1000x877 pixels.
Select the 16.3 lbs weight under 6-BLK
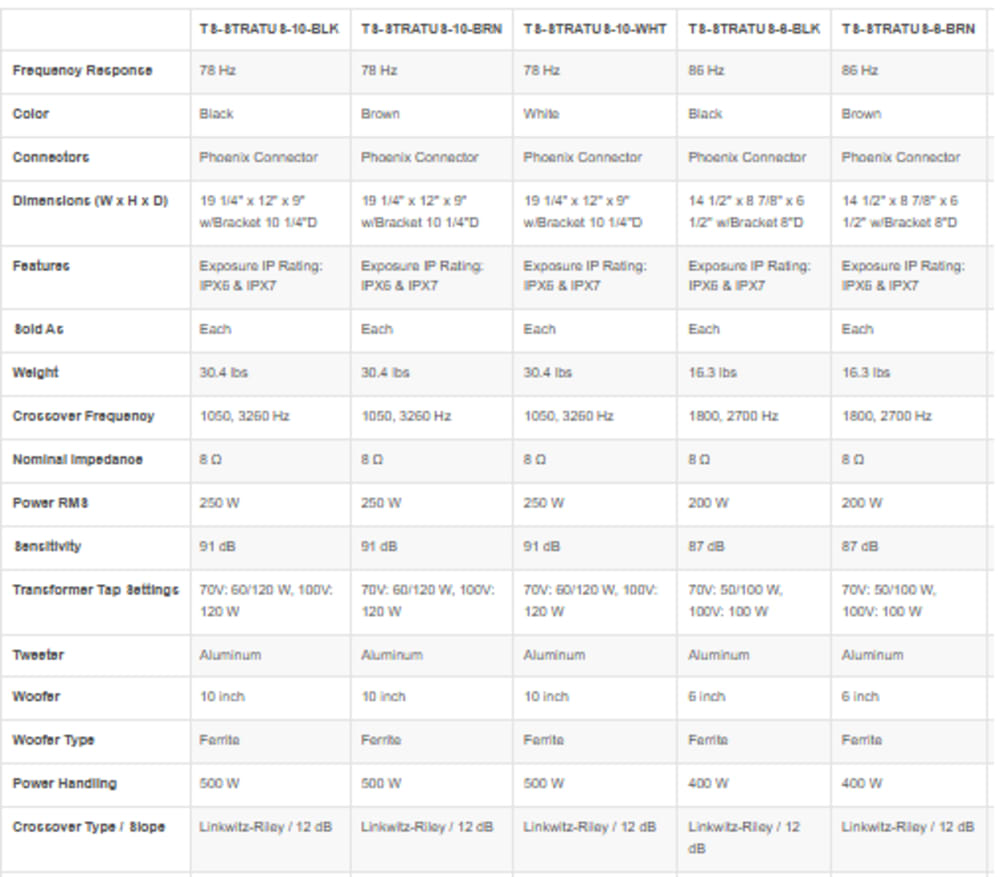coord(712,373)
